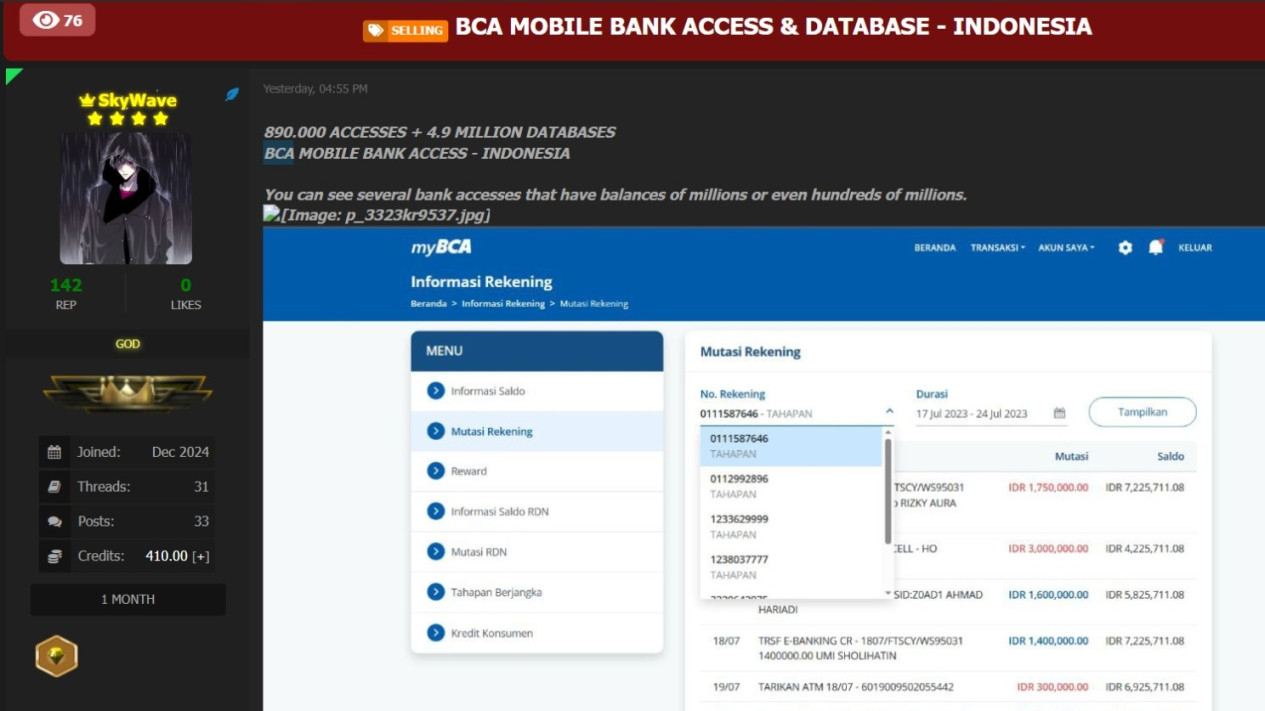Click the IDR 6,925,711.08 balance

pos(1145,687)
